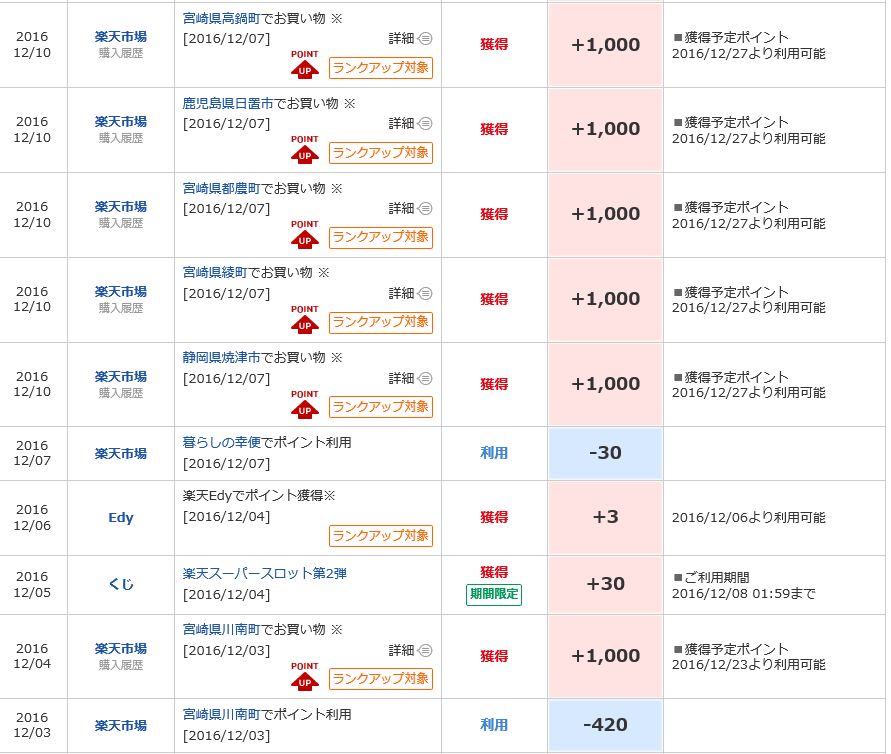Open 楽天スーパースロット第2弾 link
Screen dimensions: 891x754
point(264,574)
